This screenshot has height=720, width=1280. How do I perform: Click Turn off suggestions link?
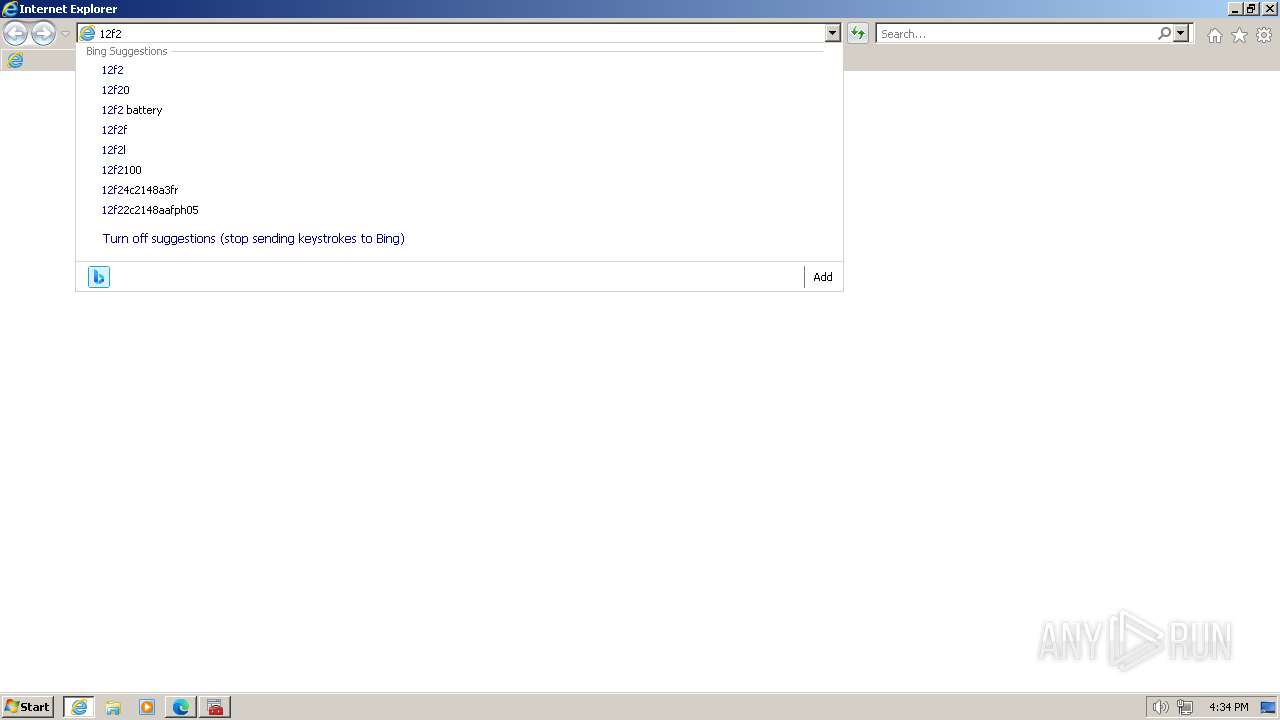click(x=253, y=239)
